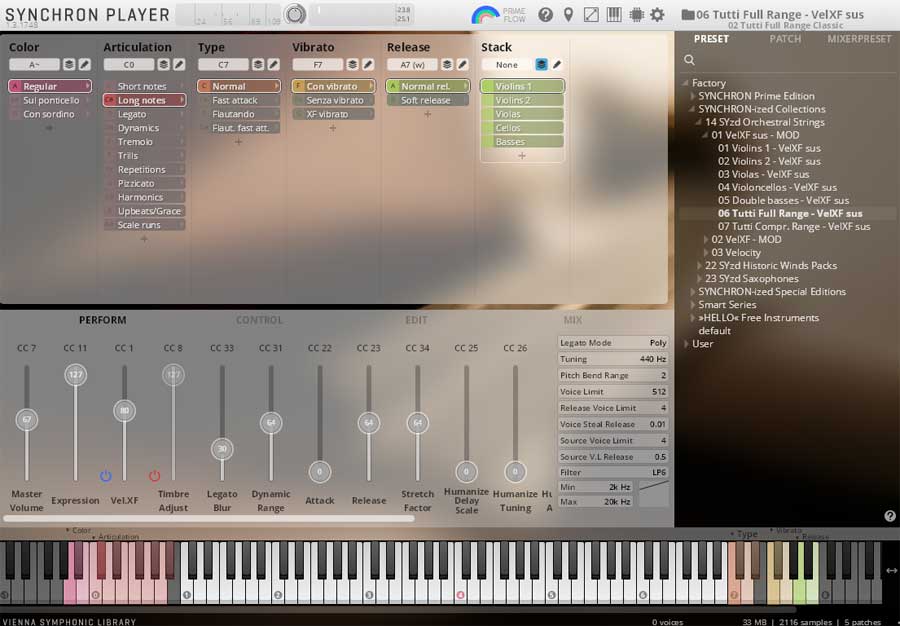Switch to the MIX tab
900x626 pixels.
pyautogui.click(x=572, y=320)
